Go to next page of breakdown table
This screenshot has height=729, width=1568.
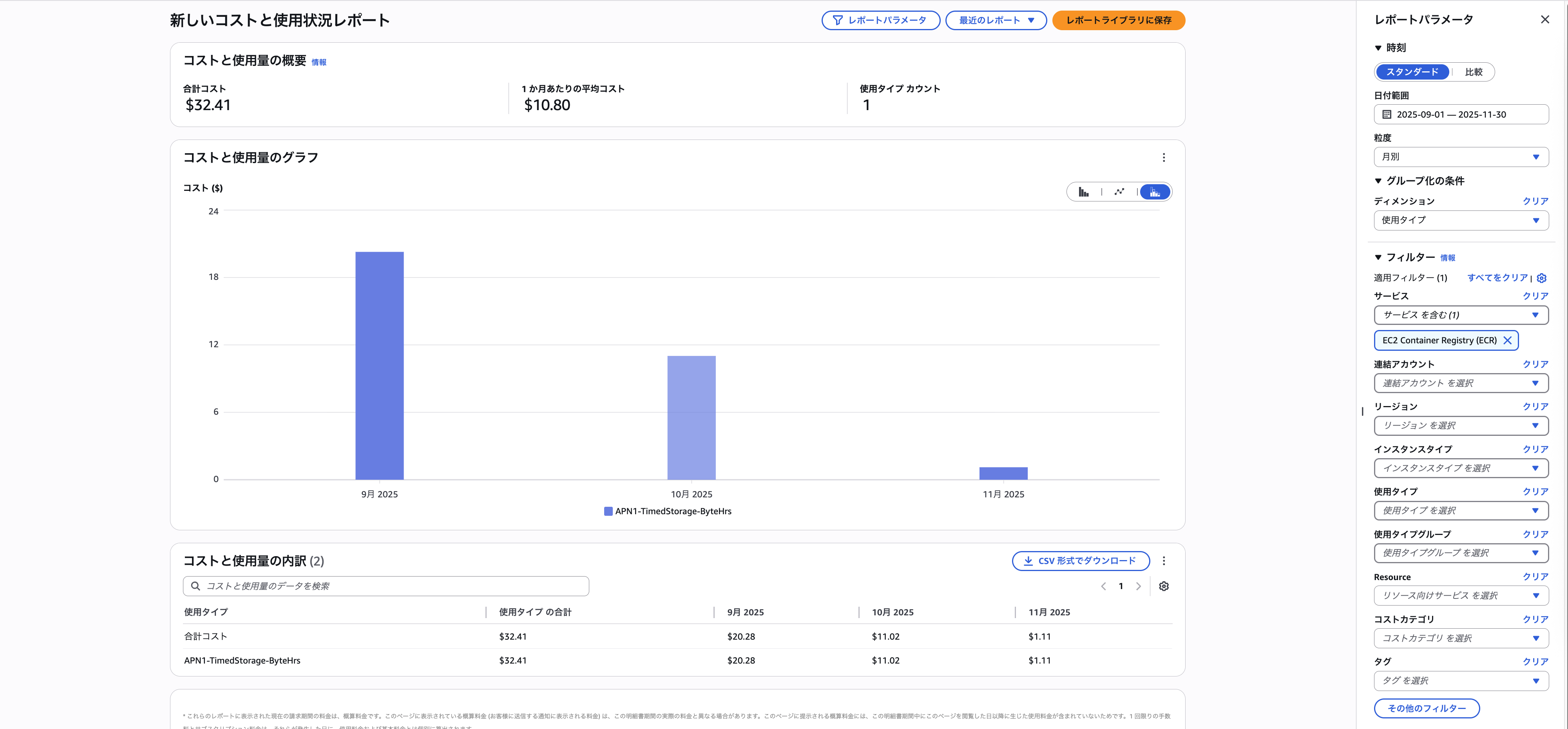click(x=1138, y=586)
